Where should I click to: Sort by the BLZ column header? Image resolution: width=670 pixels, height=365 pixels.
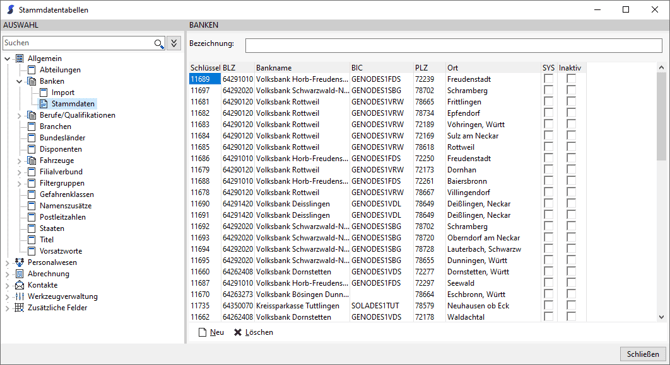238,68
